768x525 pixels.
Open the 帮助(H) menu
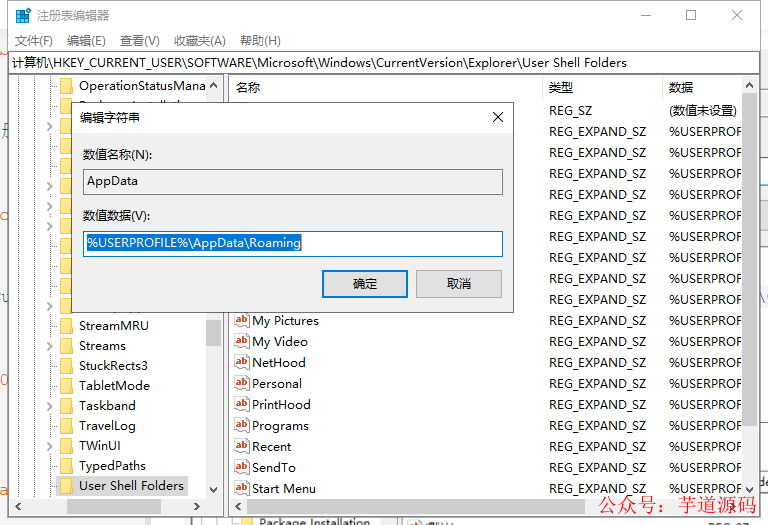tap(260, 41)
